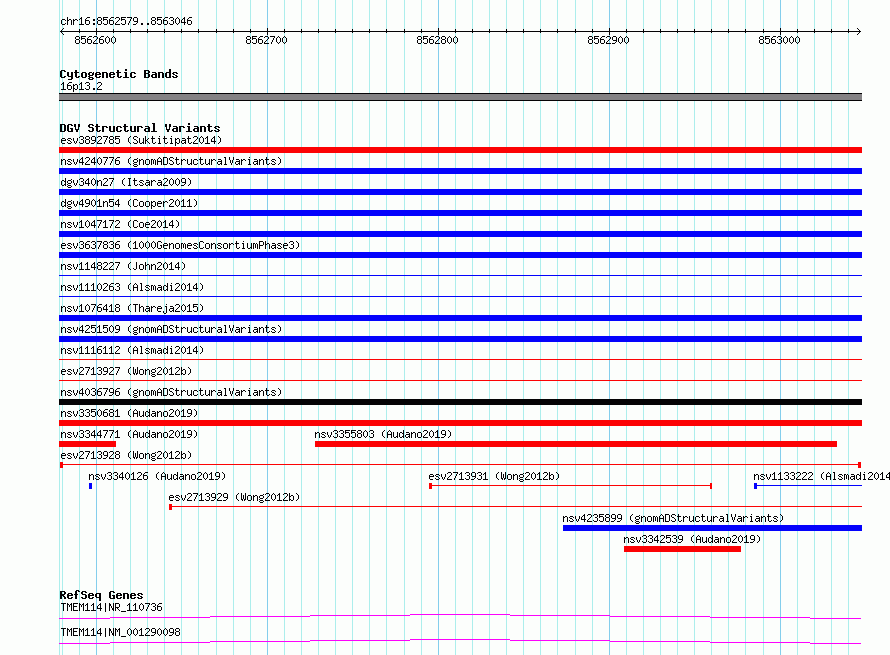890x655 pixels.
Task: Click the black bar under nsv4036796
Action: coord(460,402)
